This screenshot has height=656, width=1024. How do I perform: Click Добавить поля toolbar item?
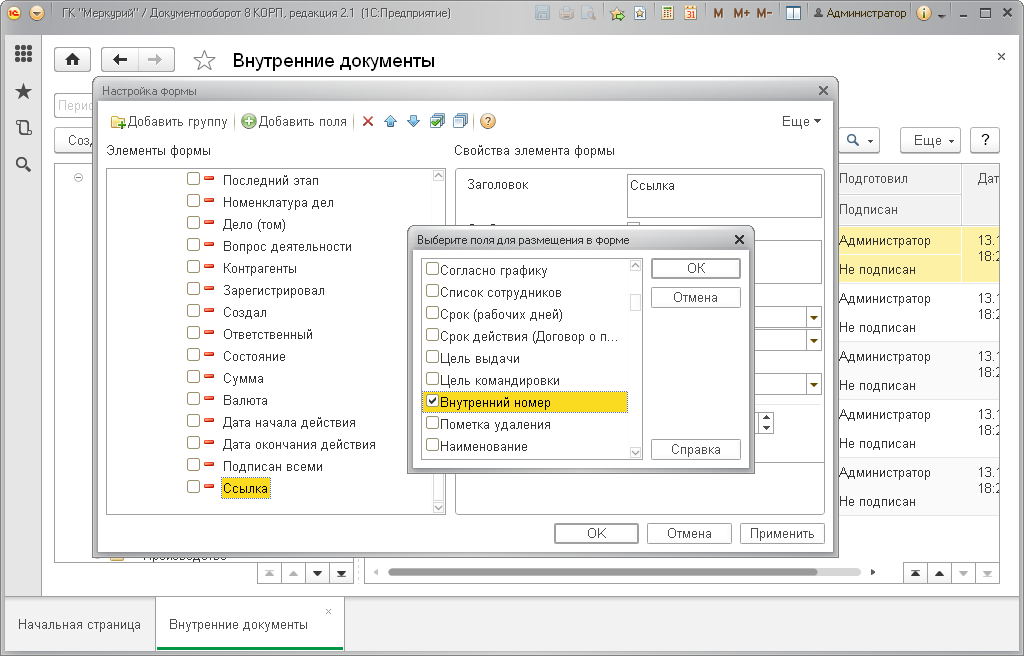click(294, 122)
